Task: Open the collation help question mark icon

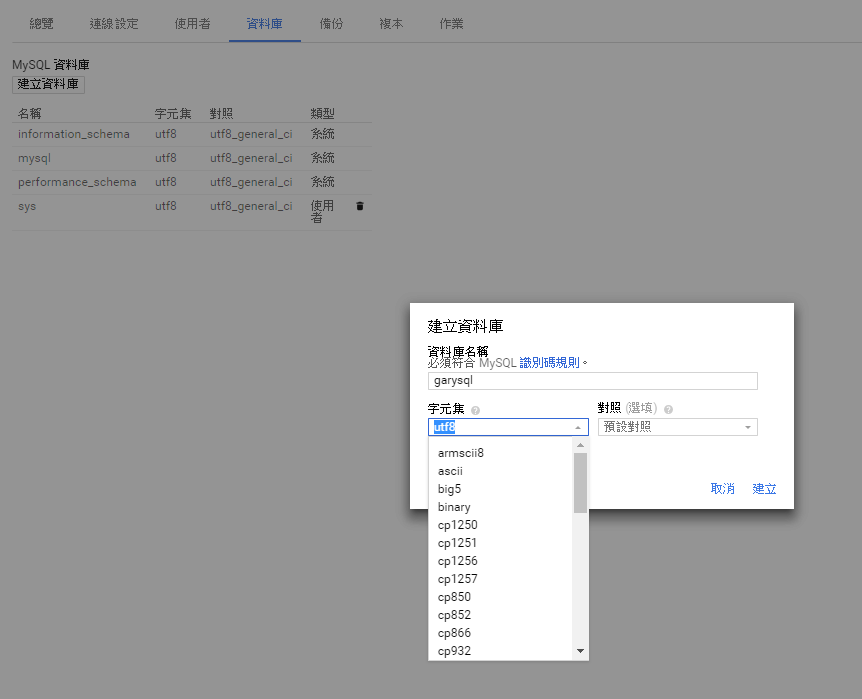Action: [668, 409]
